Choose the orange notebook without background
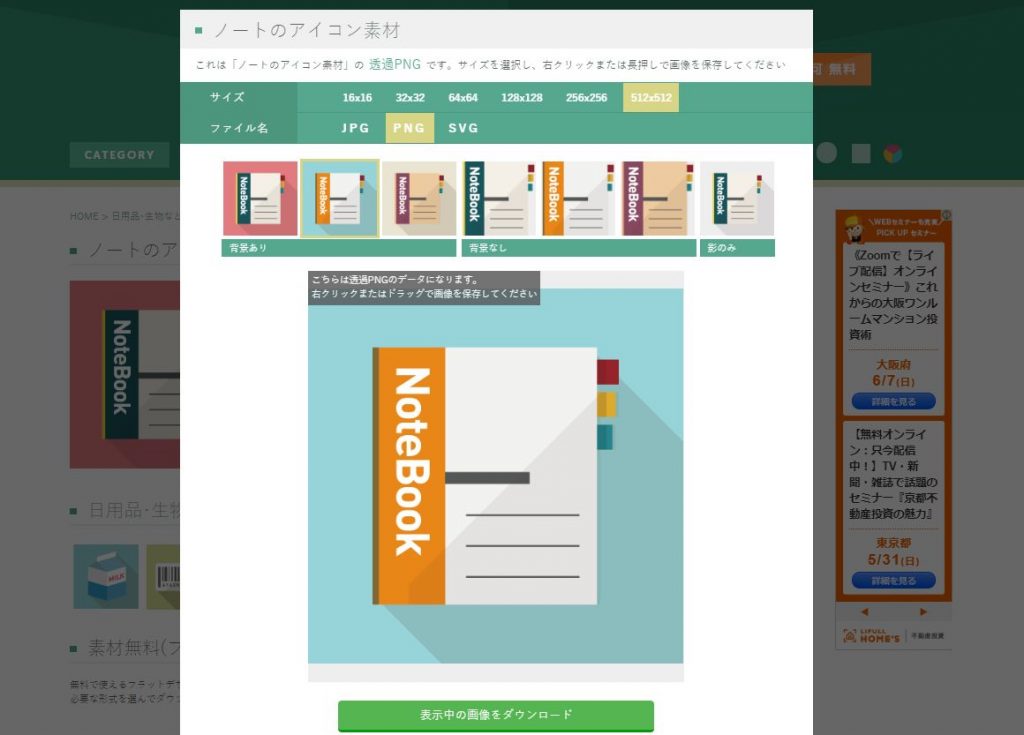The width and height of the screenshot is (1024, 735). tap(577, 198)
